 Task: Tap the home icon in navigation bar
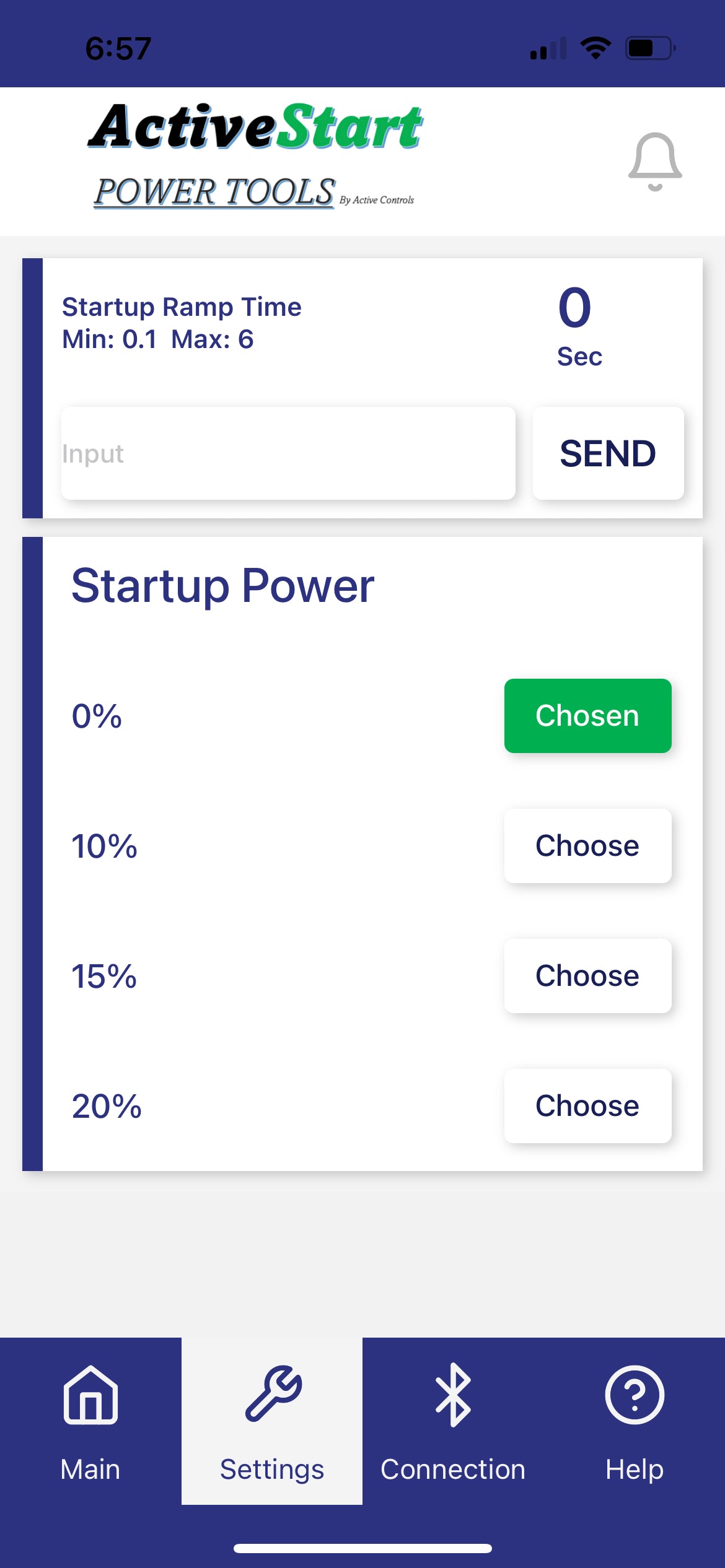(90, 1395)
